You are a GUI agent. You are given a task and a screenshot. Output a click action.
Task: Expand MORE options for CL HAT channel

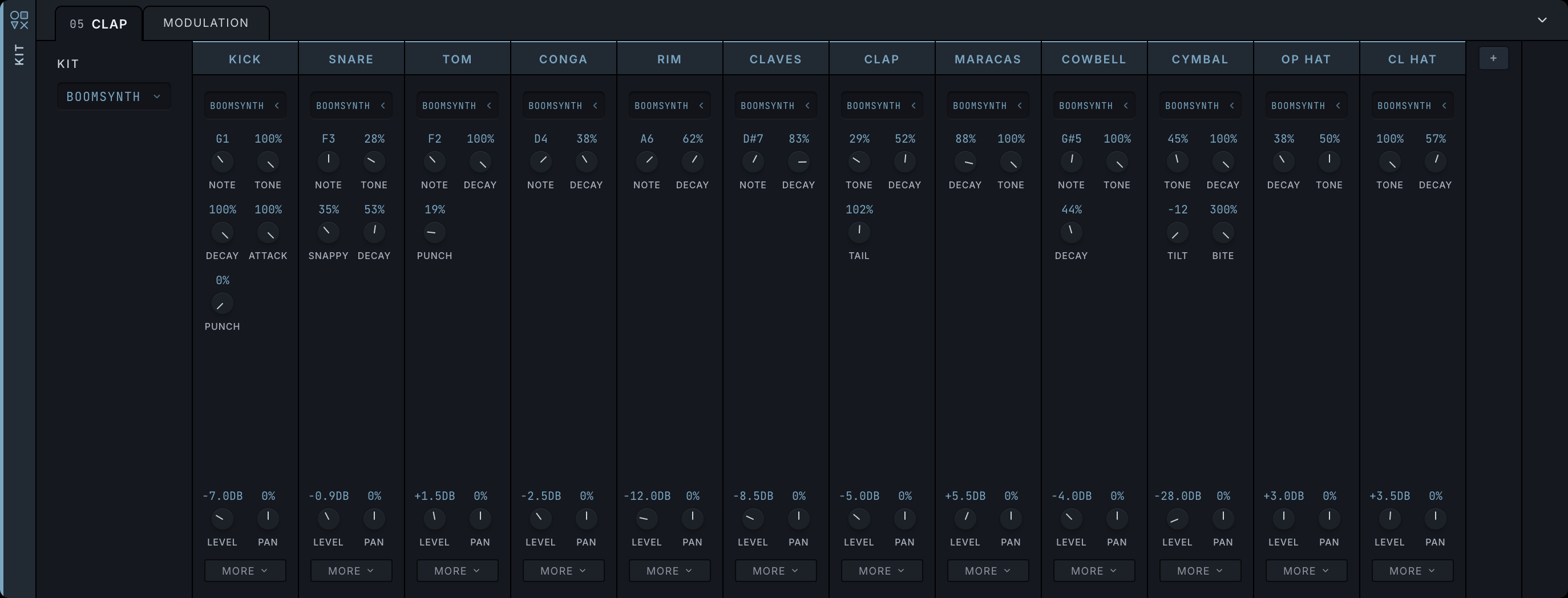(1412, 571)
